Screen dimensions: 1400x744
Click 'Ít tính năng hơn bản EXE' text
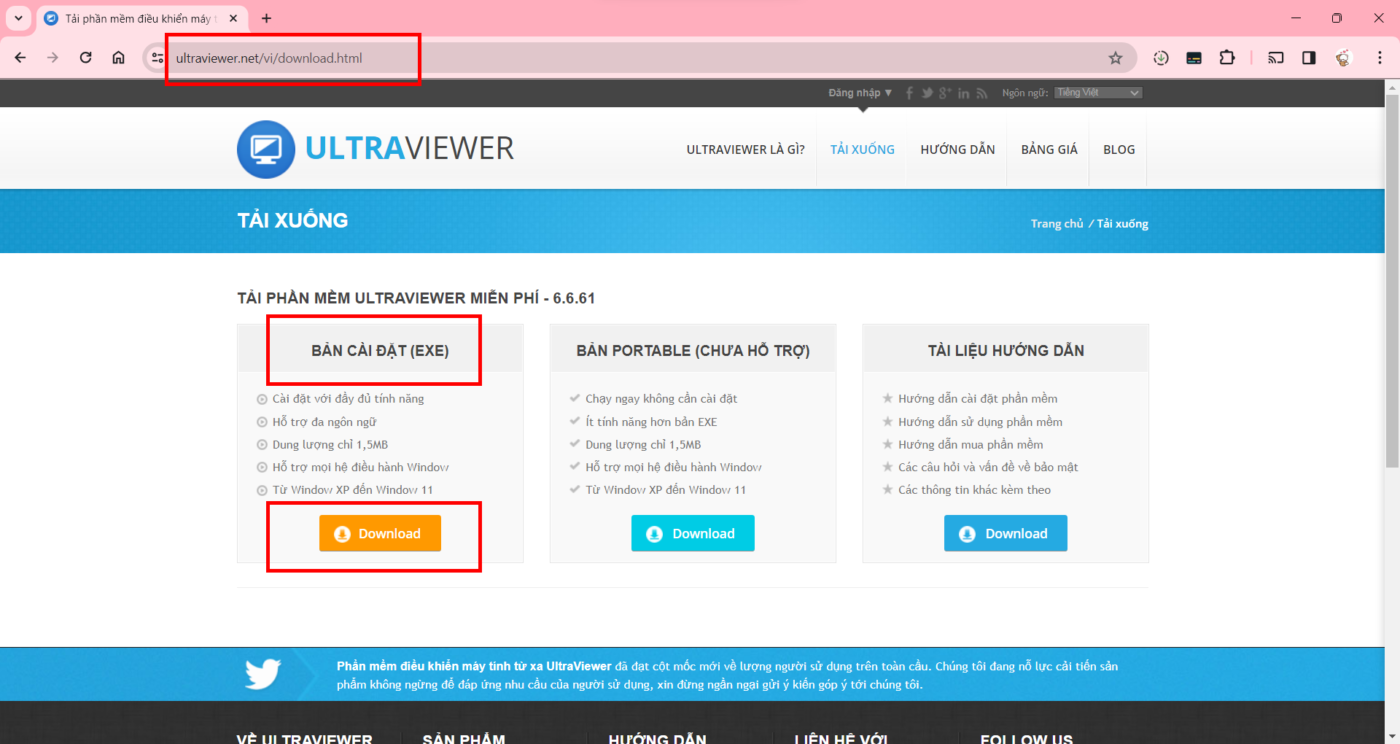tap(651, 422)
